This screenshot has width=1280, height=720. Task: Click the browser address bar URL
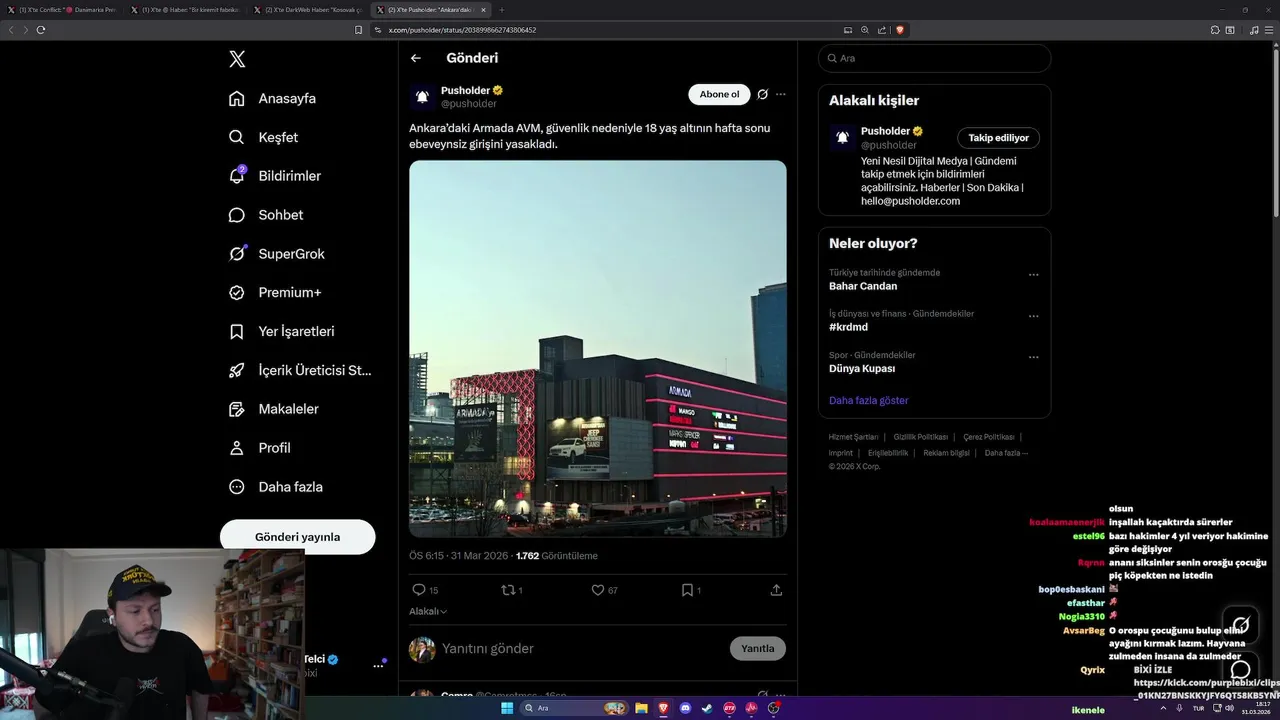[462, 30]
